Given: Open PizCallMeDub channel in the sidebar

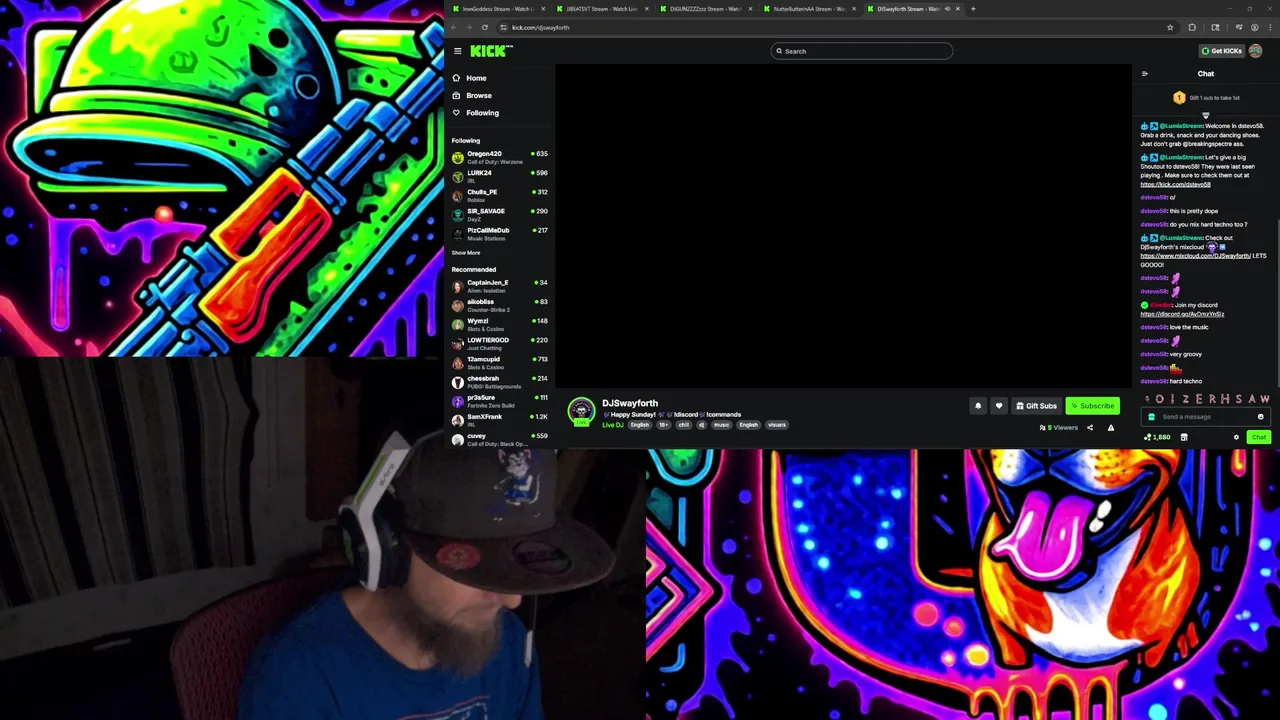Looking at the screenshot, I should click(x=500, y=232).
